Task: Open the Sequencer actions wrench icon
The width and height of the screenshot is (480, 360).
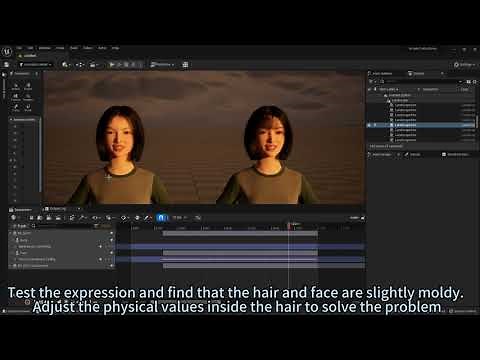Action: pyautogui.click(x=82, y=218)
